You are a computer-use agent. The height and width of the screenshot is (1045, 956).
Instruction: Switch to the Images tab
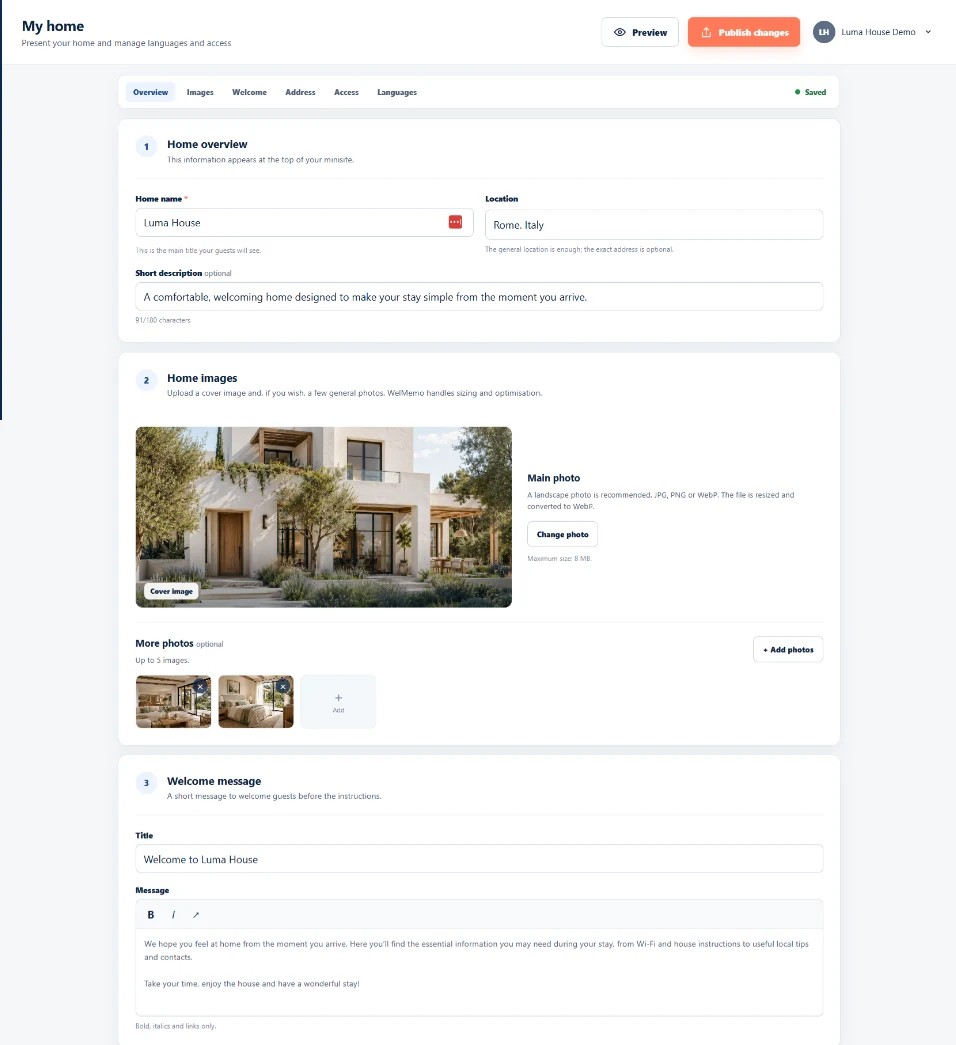[200, 92]
